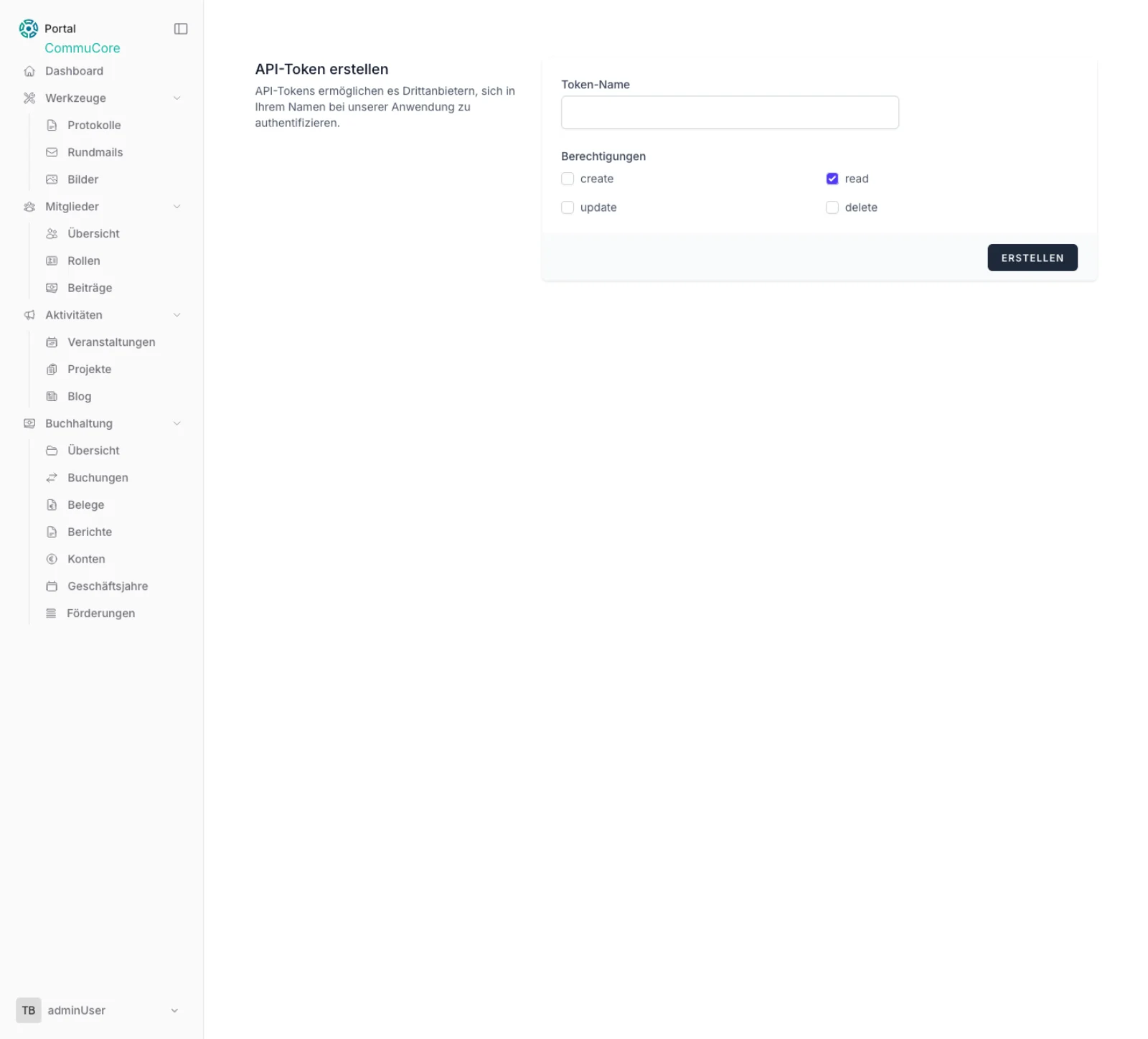Image resolution: width=1148 pixels, height=1039 pixels.
Task: Click the "update" permission label
Action: click(x=598, y=207)
